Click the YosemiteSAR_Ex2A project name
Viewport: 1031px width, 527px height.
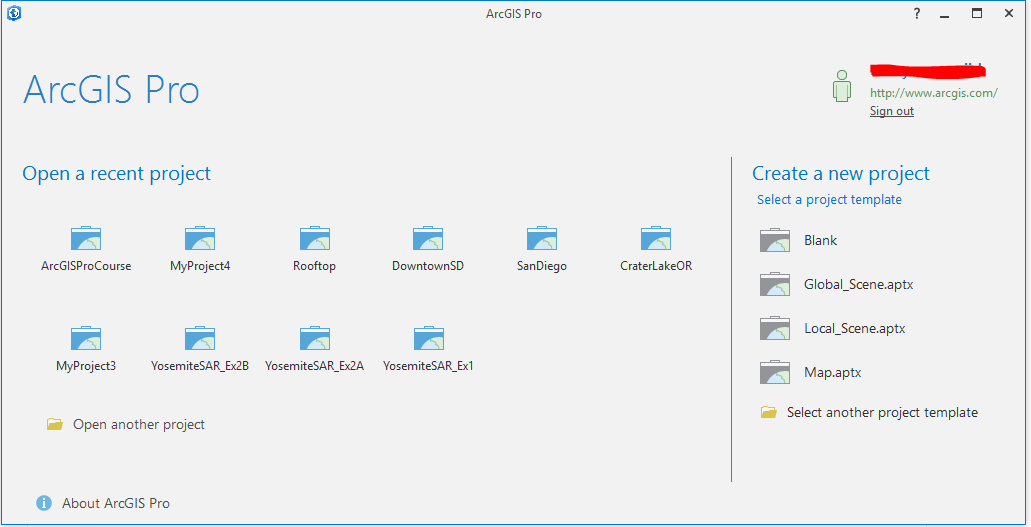click(x=314, y=366)
